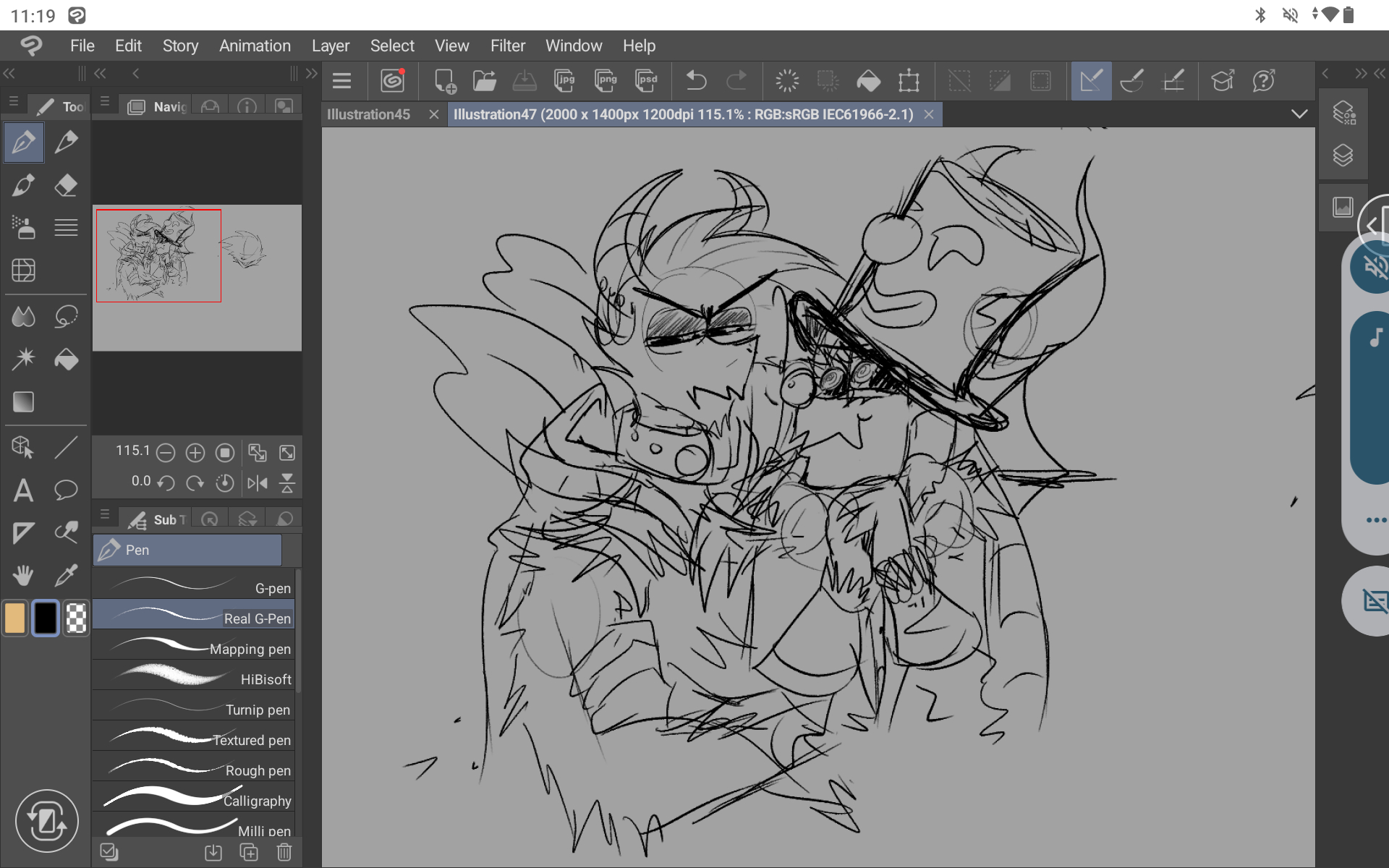Screen dimensions: 1389x868
Task: Delete sub tool with trash icon
Action: point(284,853)
